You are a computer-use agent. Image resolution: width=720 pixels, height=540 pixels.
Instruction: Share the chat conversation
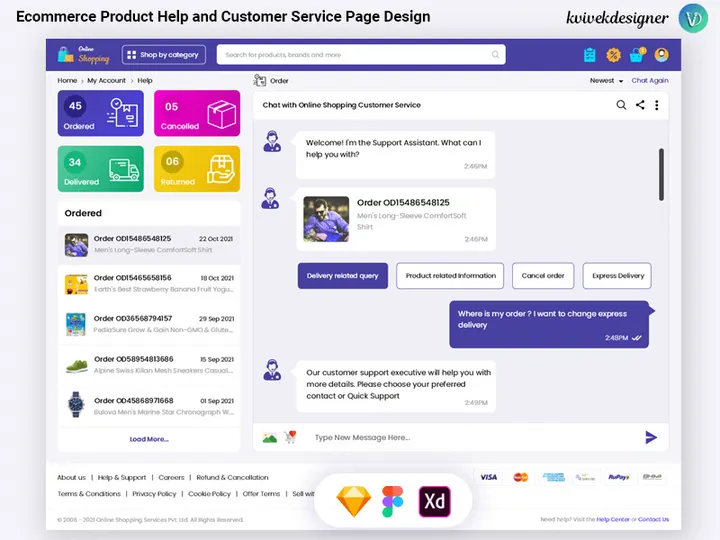pyautogui.click(x=640, y=105)
